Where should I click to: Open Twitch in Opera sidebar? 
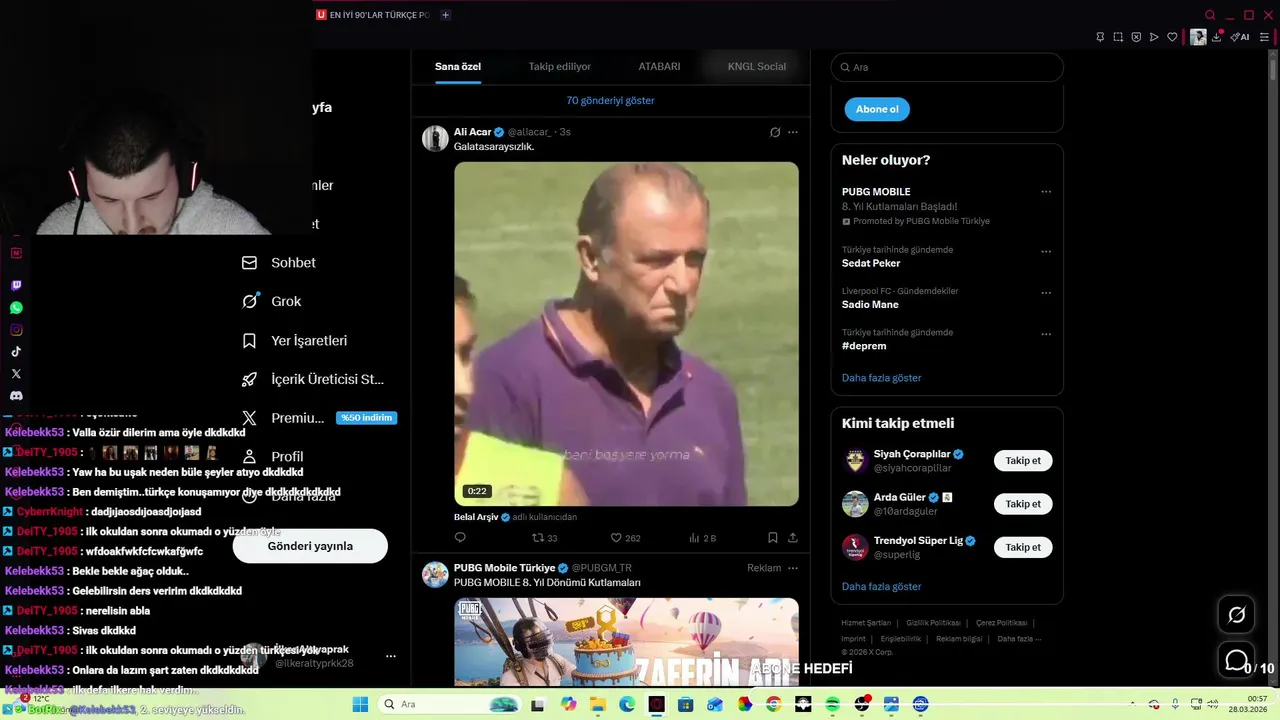[x=16, y=286]
